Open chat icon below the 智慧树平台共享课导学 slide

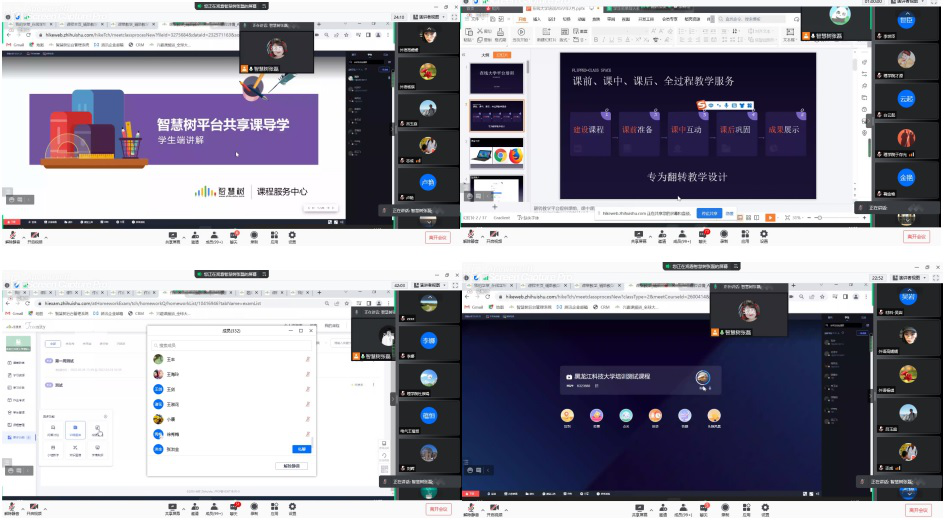234,237
